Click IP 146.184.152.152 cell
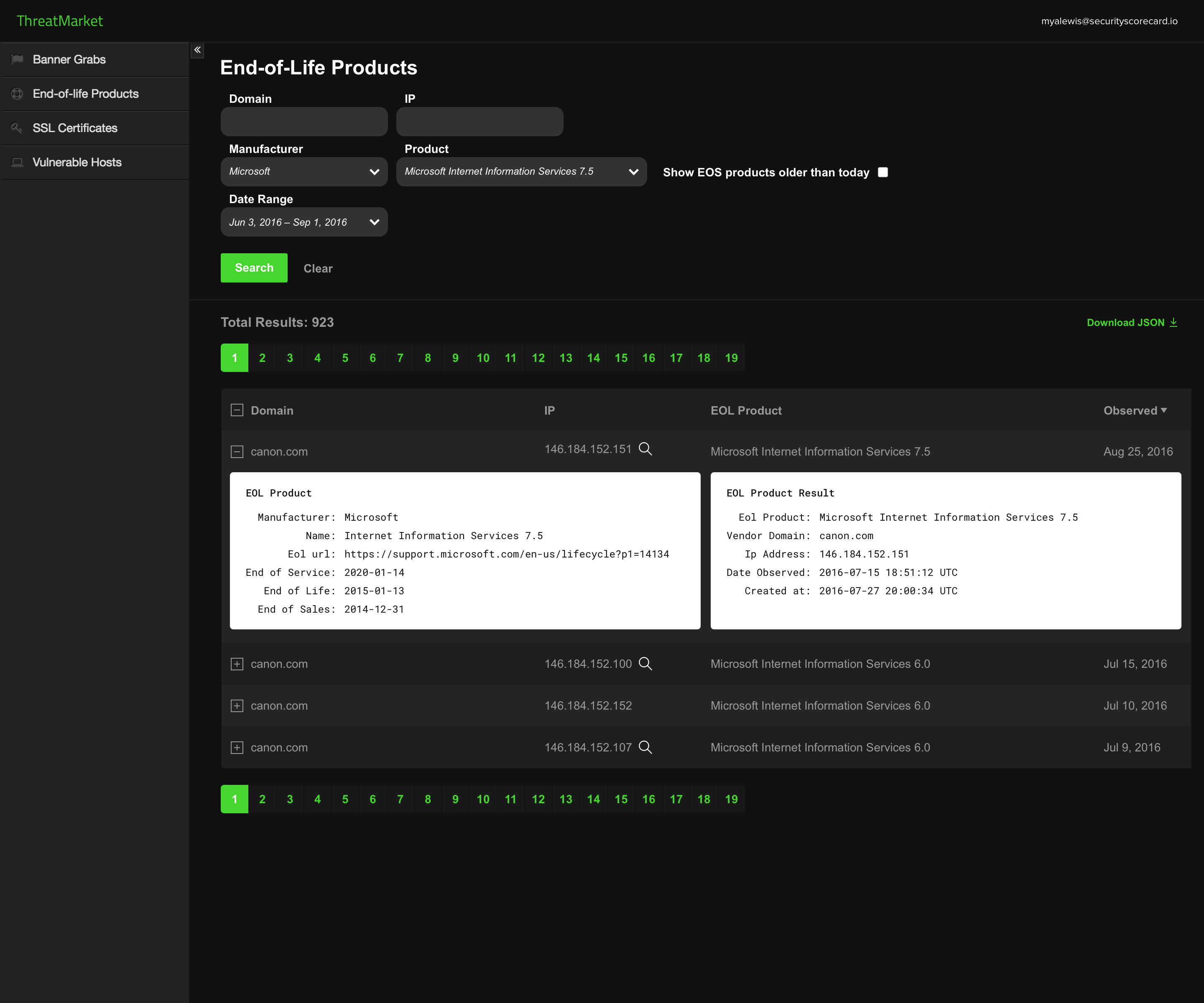Screen dimensions: 1204x1003 588,705
